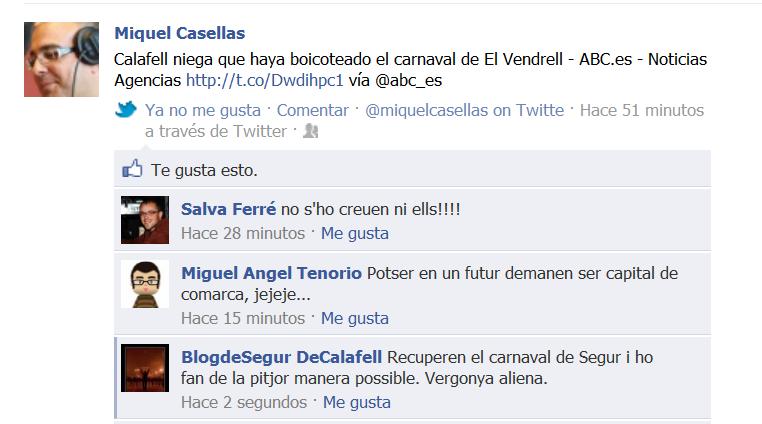Open BlogdeSegur DeCalafell's avatar thumbnail
The image size is (762, 424).
click(145, 368)
